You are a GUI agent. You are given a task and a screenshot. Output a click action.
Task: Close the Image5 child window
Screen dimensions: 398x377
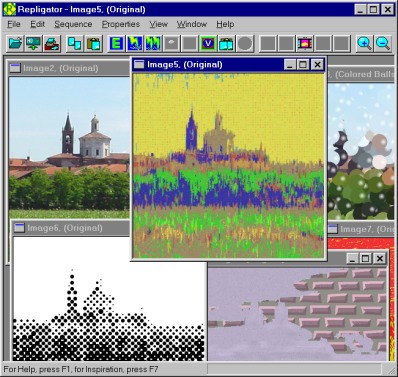pyautogui.click(x=317, y=65)
